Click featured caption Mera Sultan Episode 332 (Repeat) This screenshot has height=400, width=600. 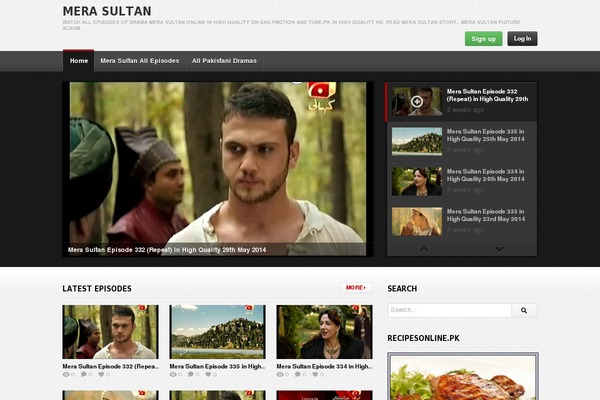167,250
